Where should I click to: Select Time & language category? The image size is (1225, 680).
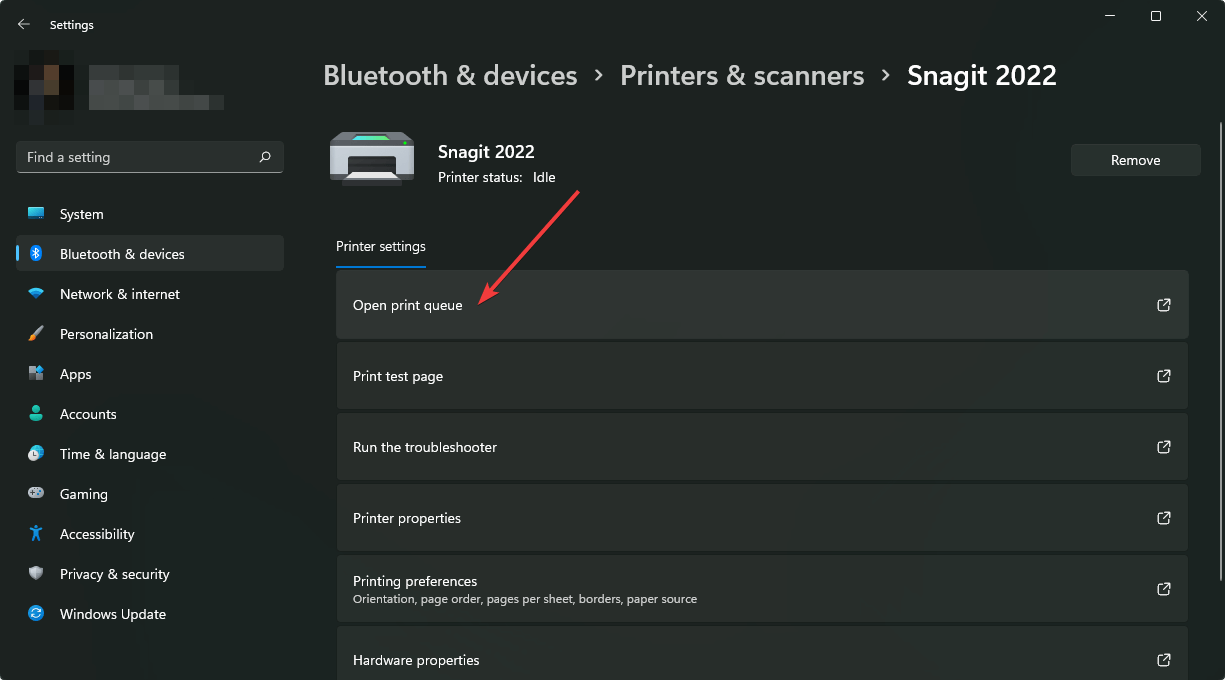[112, 454]
